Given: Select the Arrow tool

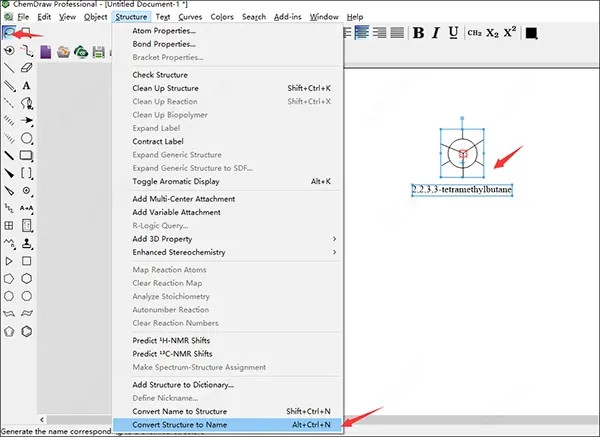Looking at the screenshot, I should 28,121.
